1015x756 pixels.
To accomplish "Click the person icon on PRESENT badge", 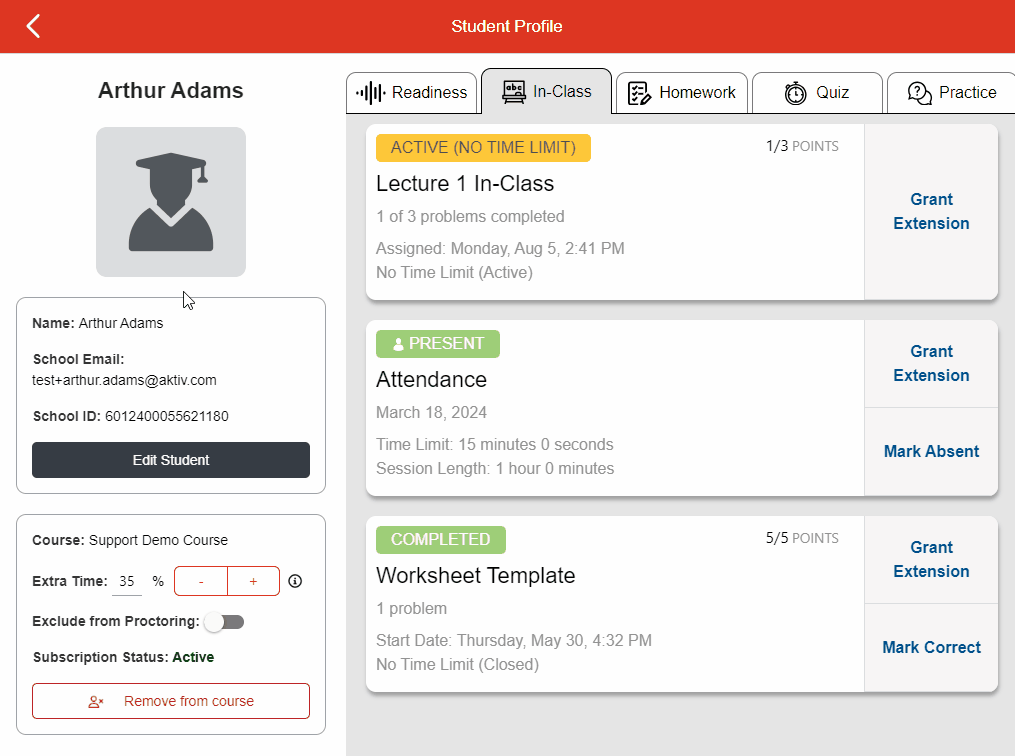I will [398, 344].
